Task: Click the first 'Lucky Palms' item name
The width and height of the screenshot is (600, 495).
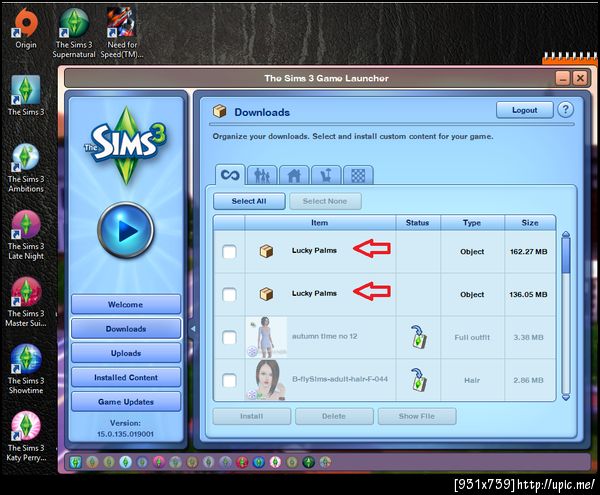Action: click(x=314, y=251)
